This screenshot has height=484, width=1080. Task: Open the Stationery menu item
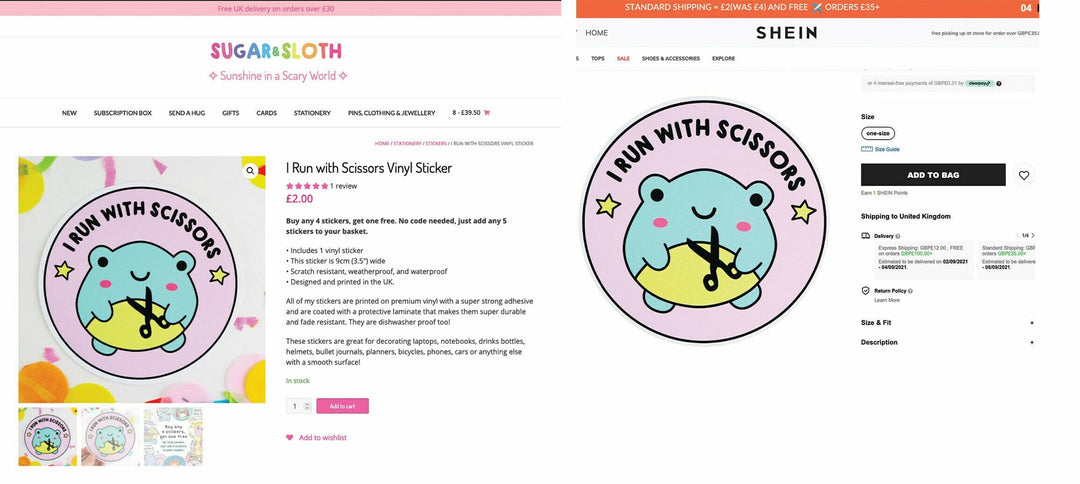click(x=312, y=113)
